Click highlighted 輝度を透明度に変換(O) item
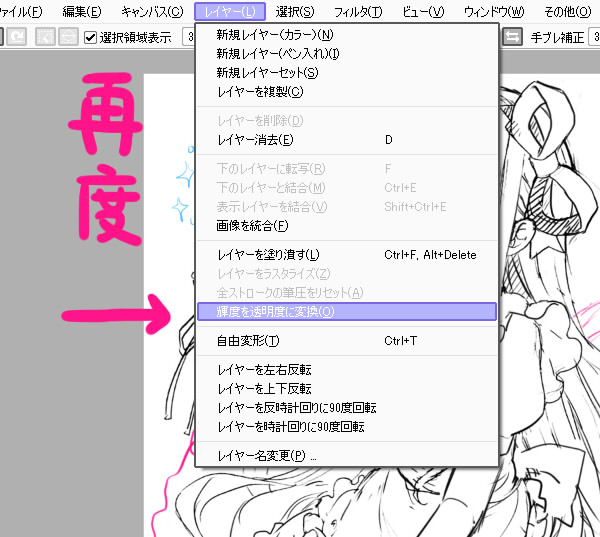 [347, 312]
